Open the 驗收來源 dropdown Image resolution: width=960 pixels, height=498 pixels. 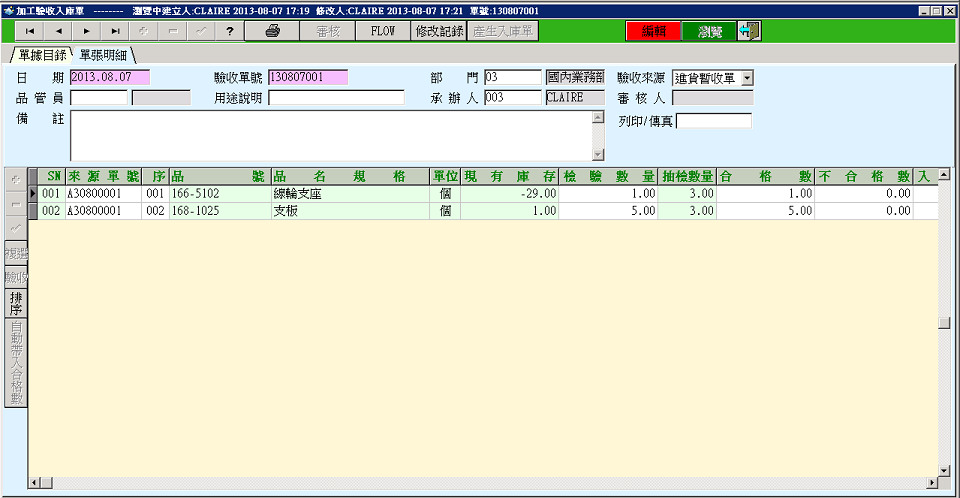[747, 78]
